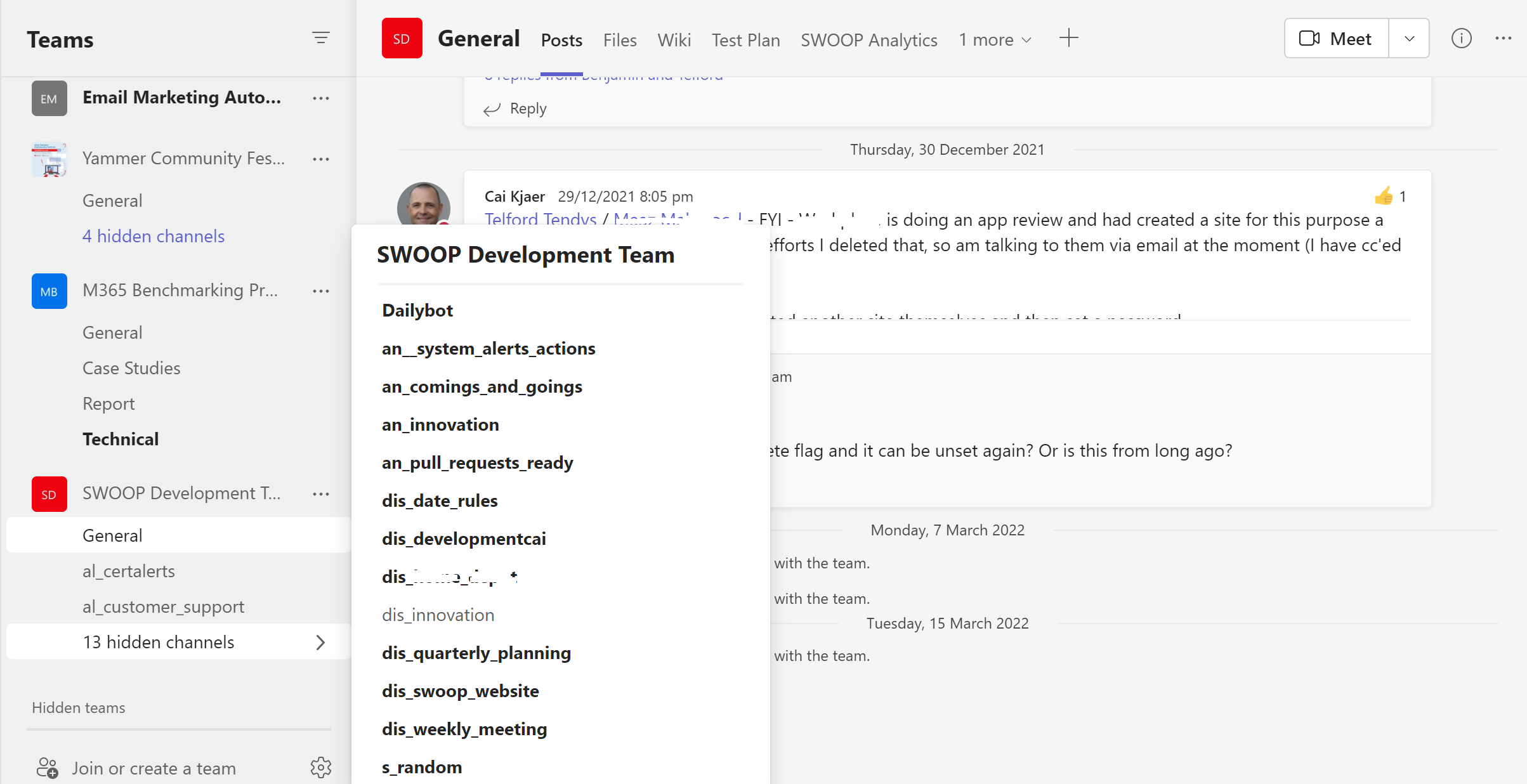This screenshot has height=784, width=1527.
Task: Click the Telford Tendys mention link
Action: tap(541, 219)
